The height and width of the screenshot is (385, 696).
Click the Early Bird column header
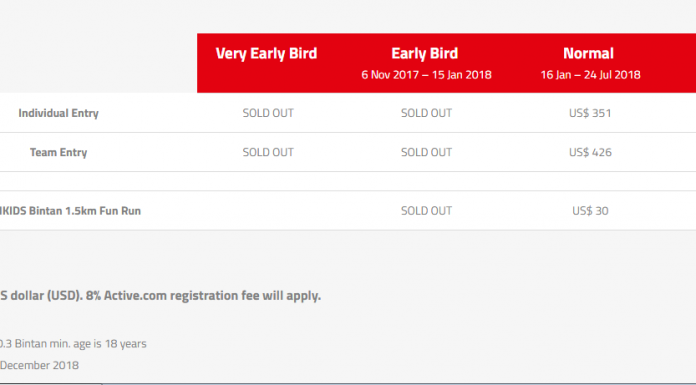(x=424, y=54)
